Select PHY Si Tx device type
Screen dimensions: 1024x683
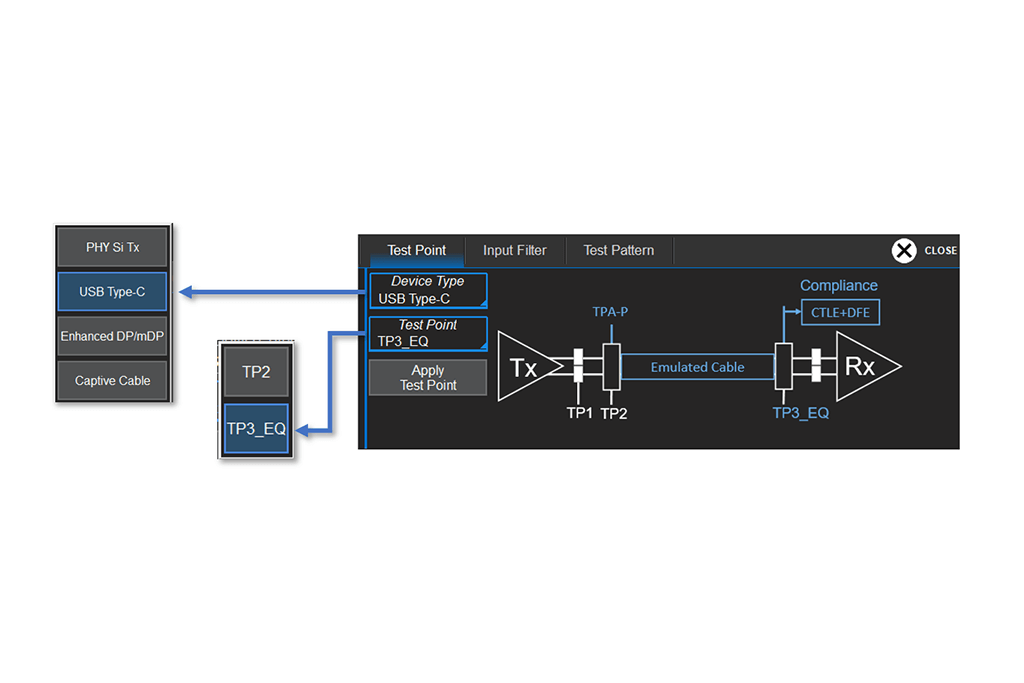pyautogui.click(x=112, y=247)
